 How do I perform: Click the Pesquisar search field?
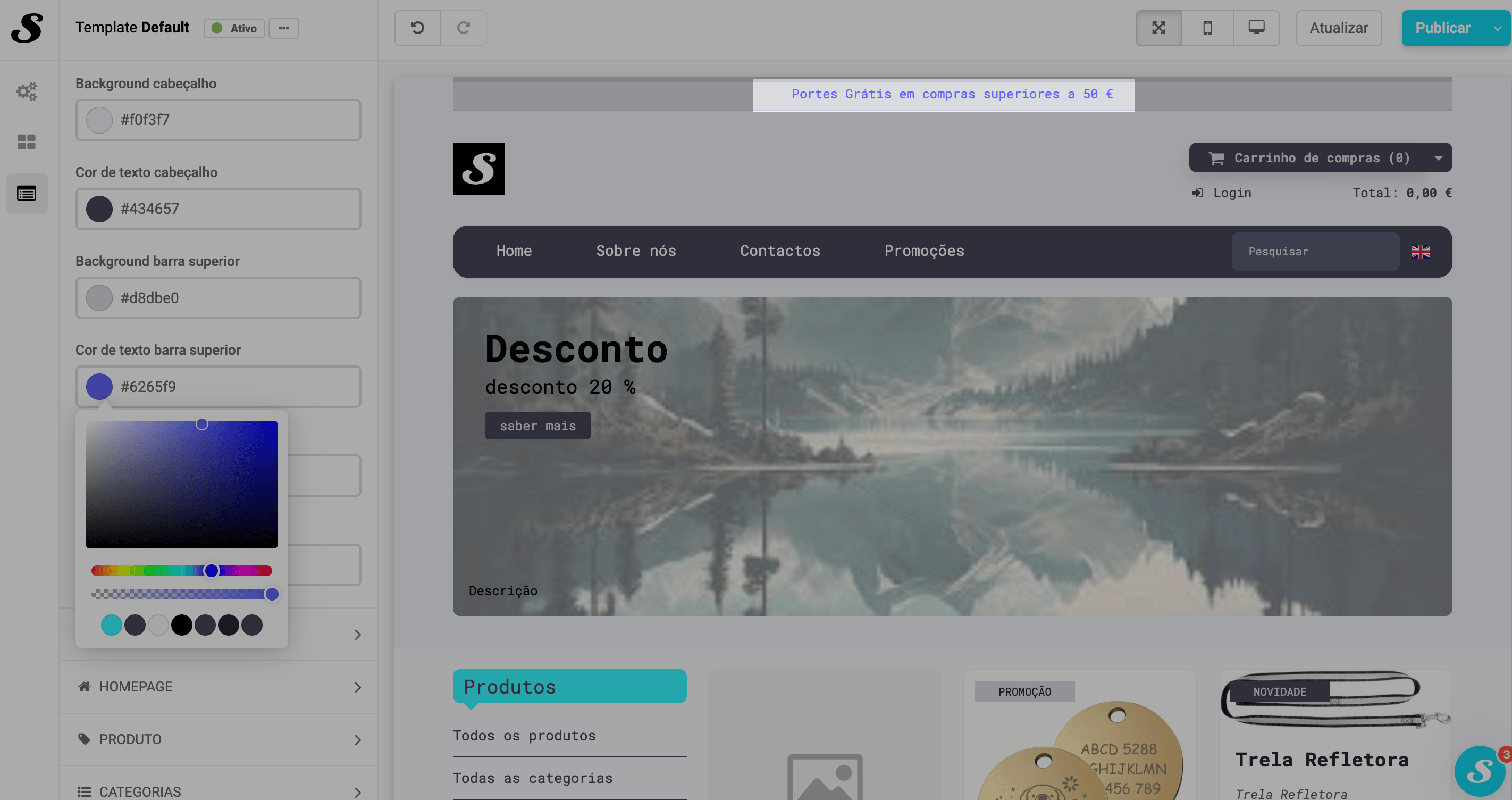(x=1315, y=252)
